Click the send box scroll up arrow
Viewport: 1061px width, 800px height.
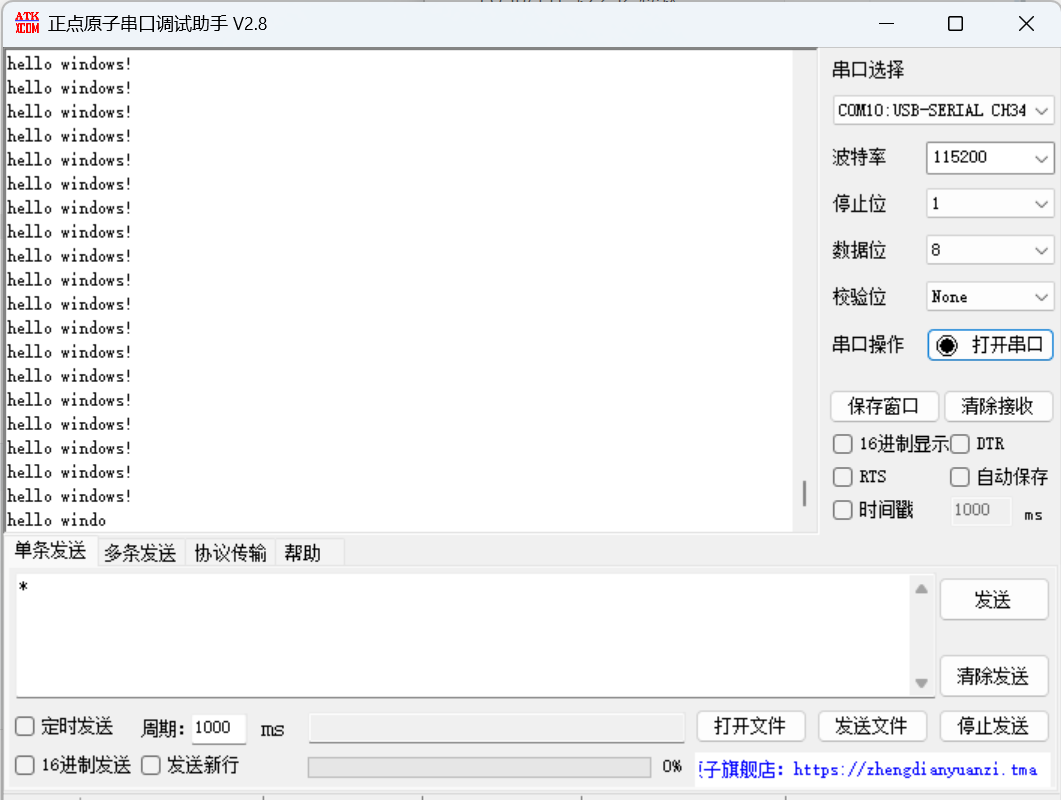pyautogui.click(x=921, y=589)
